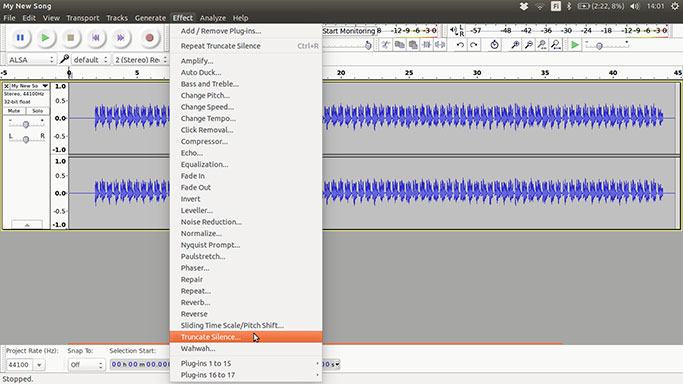Viewport: 683px width, 384px height.
Task: Select the Amplify... effect
Action: point(246,61)
